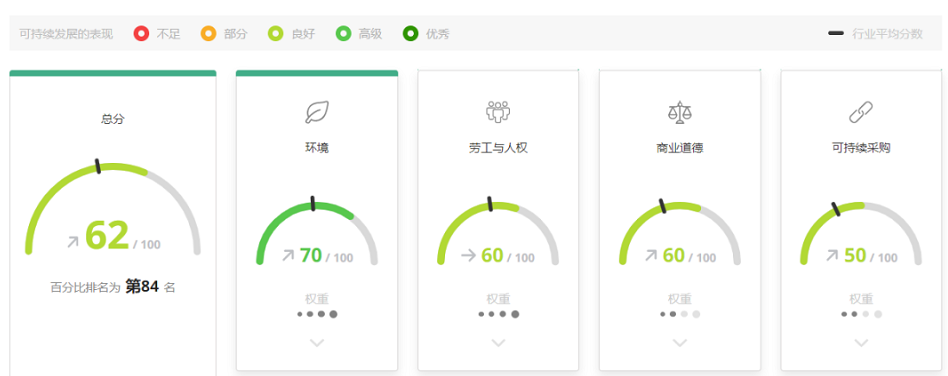This screenshot has width=948, height=376.
Task: Click the 劳工与人权 card title
Action: (x=498, y=148)
